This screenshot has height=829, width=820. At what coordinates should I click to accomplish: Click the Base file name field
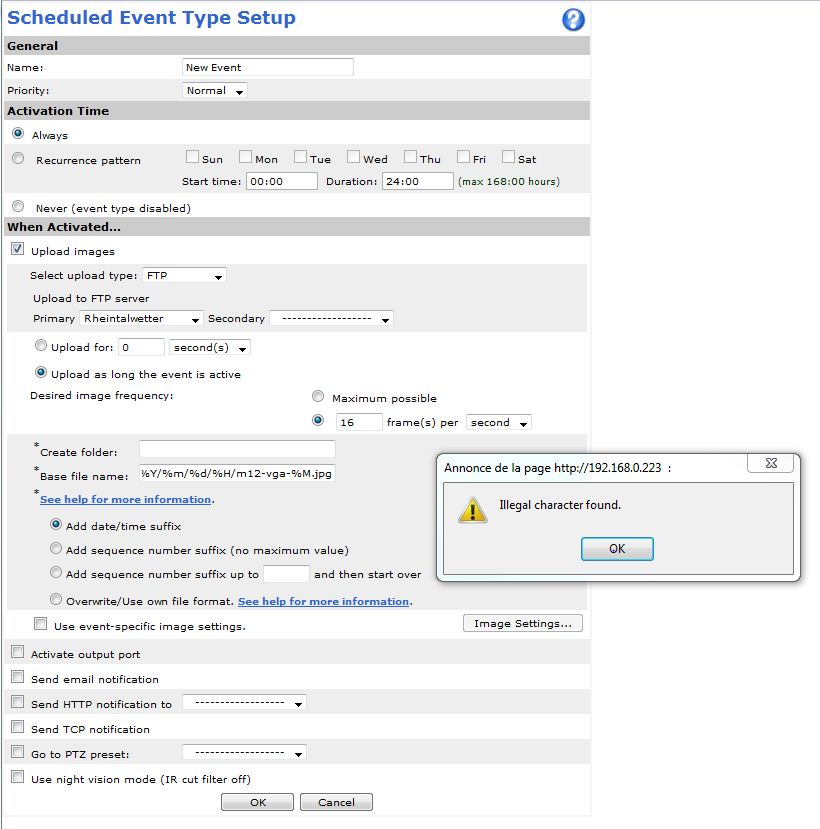237,473
